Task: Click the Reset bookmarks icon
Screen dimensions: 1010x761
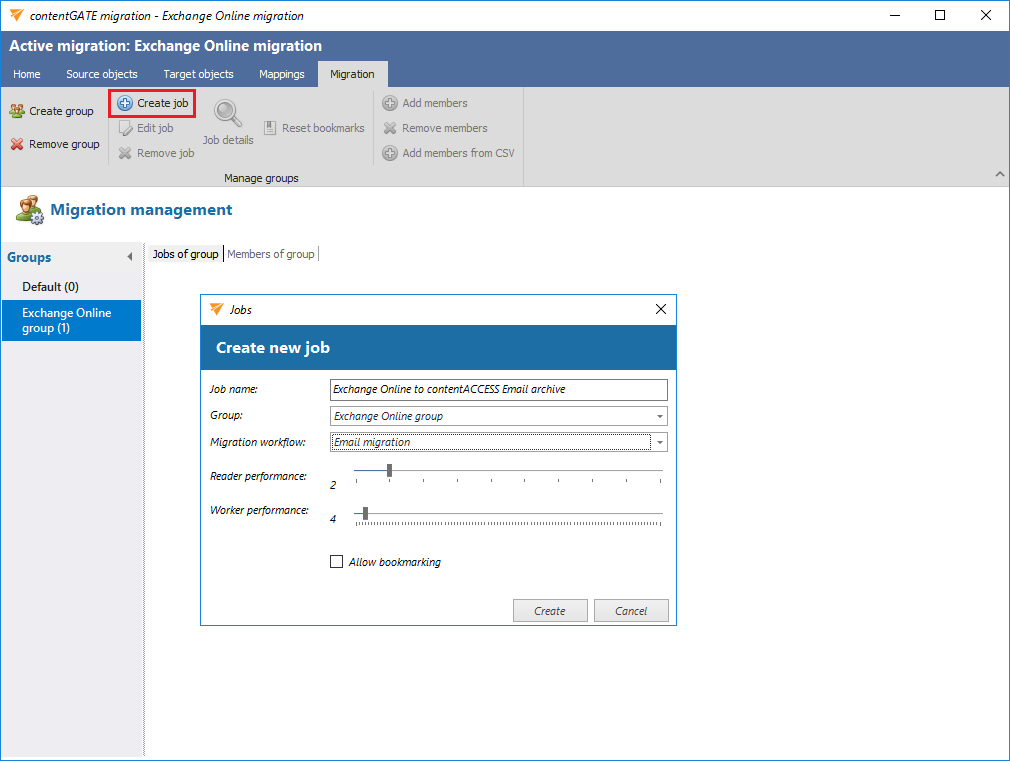Action: pos(271,128)
